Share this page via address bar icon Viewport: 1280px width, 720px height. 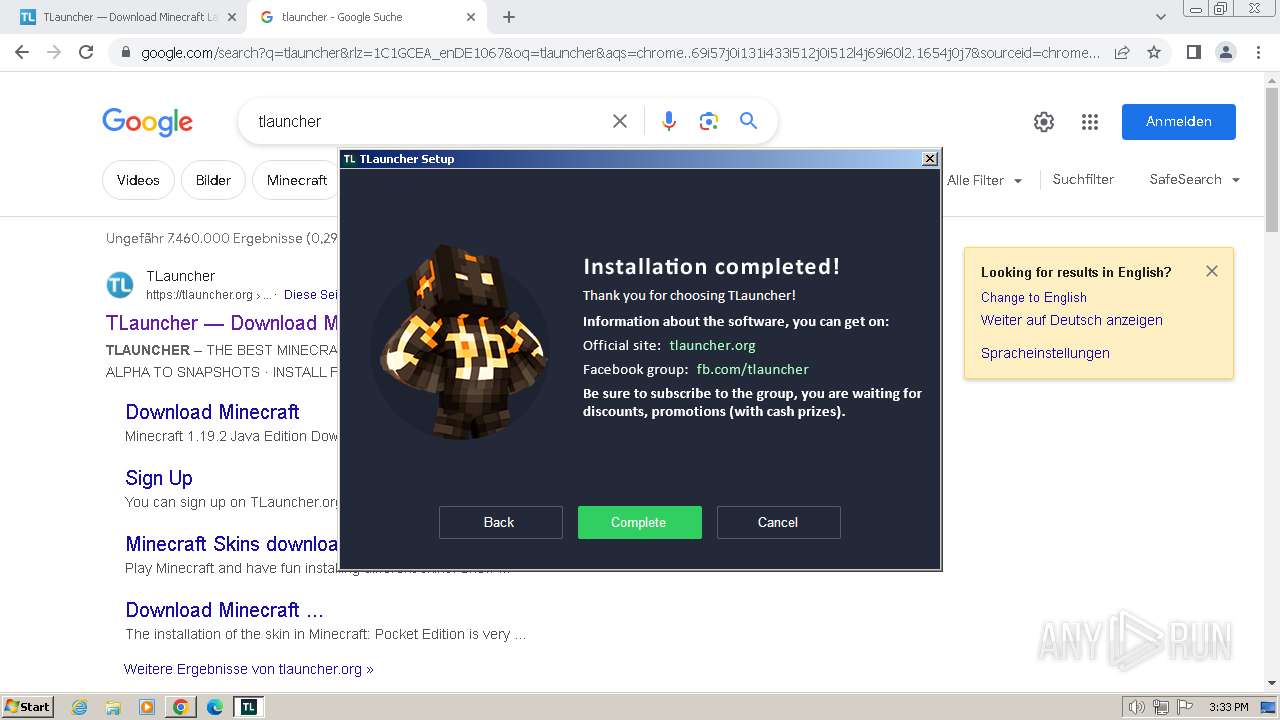1122,53
